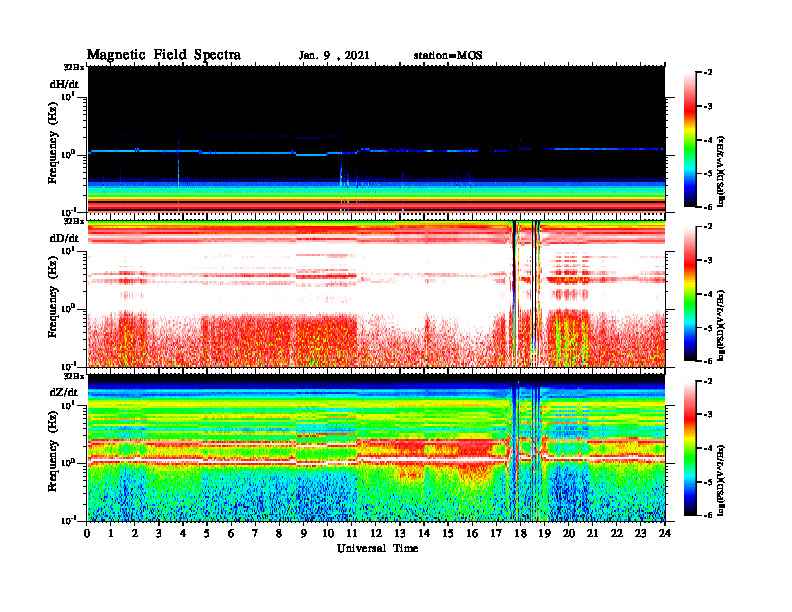Click the dH/dt color scale bar
The image size is (792, 612).
(690, 140)
